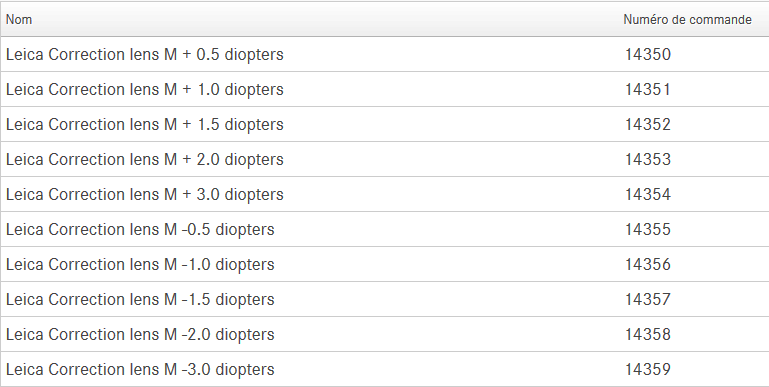Click order number 14352

[648, 125]
